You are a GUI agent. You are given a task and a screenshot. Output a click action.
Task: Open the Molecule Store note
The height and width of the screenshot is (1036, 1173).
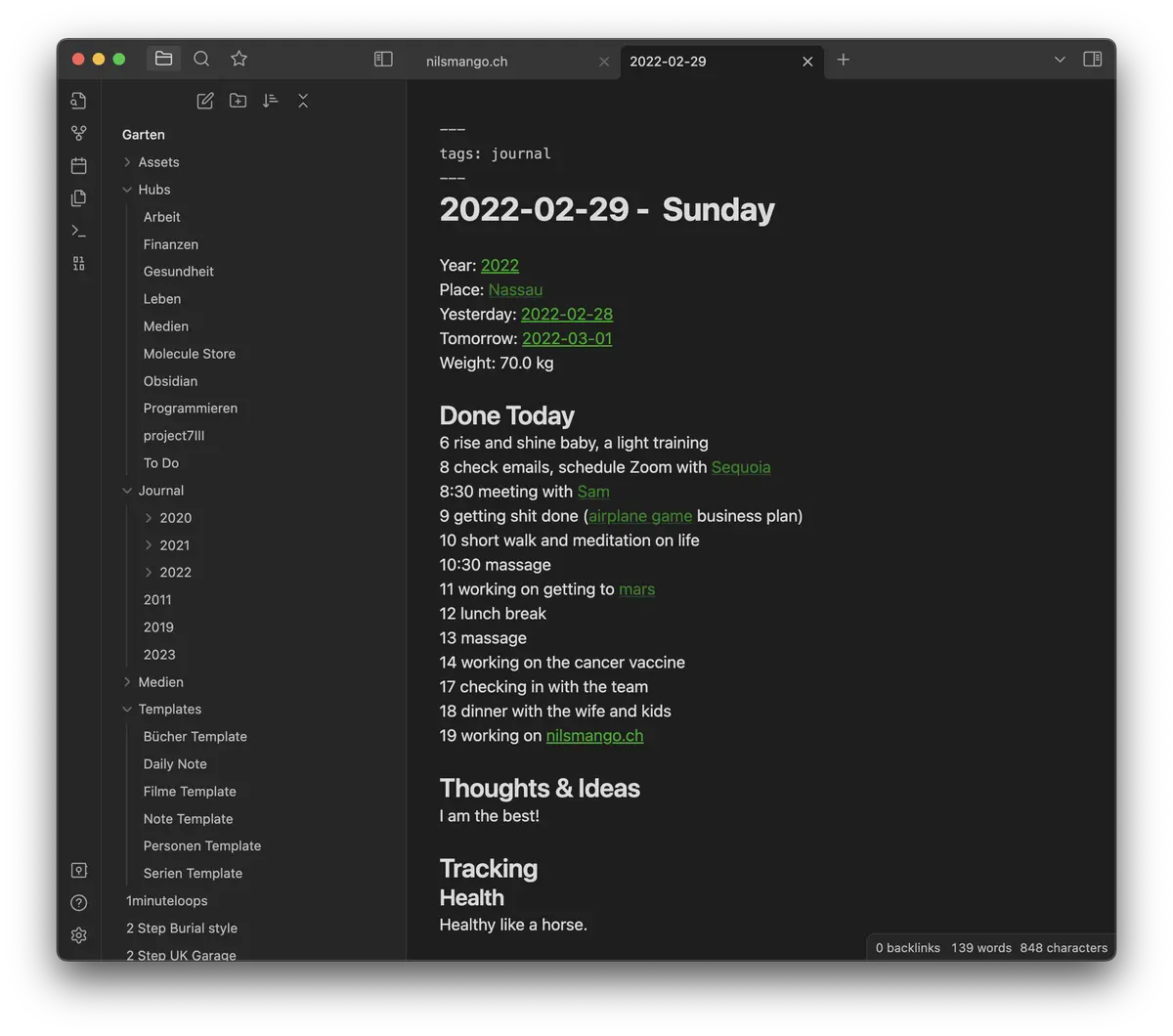pos(190,354)
